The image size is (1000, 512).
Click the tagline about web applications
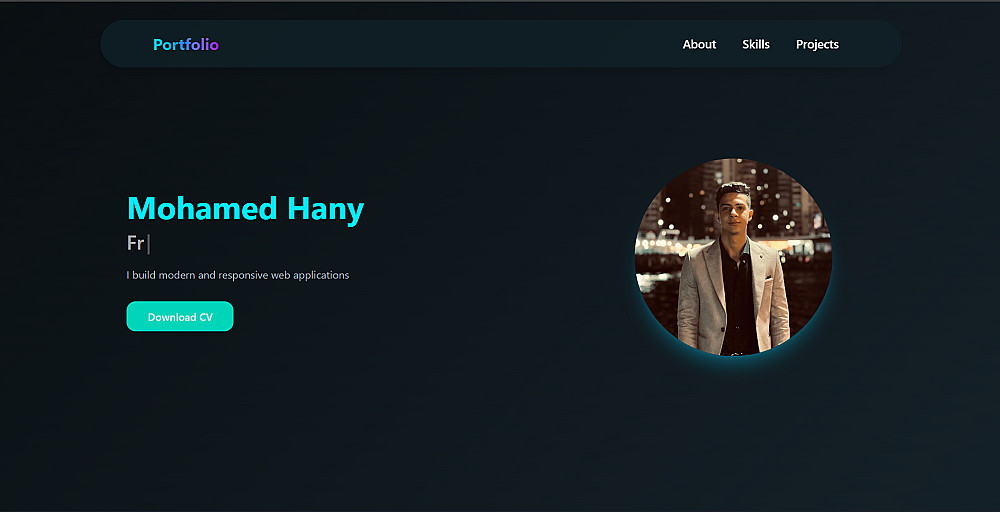tap(238, 275)
